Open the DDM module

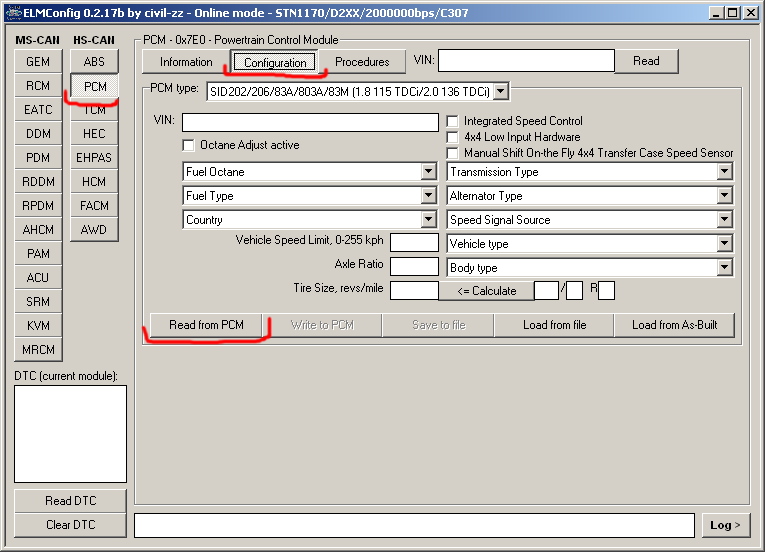coord(39,134)
